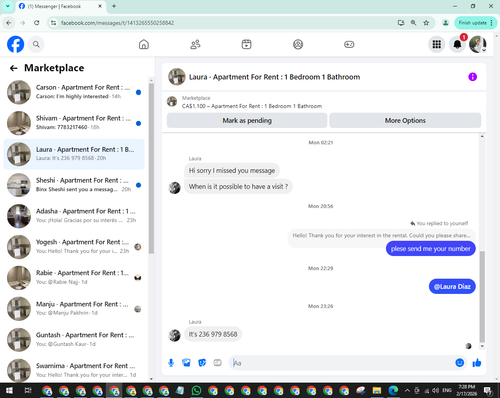Click the "You replied to yourself" label
Screen dimensions: 500x398
(439, 223)
